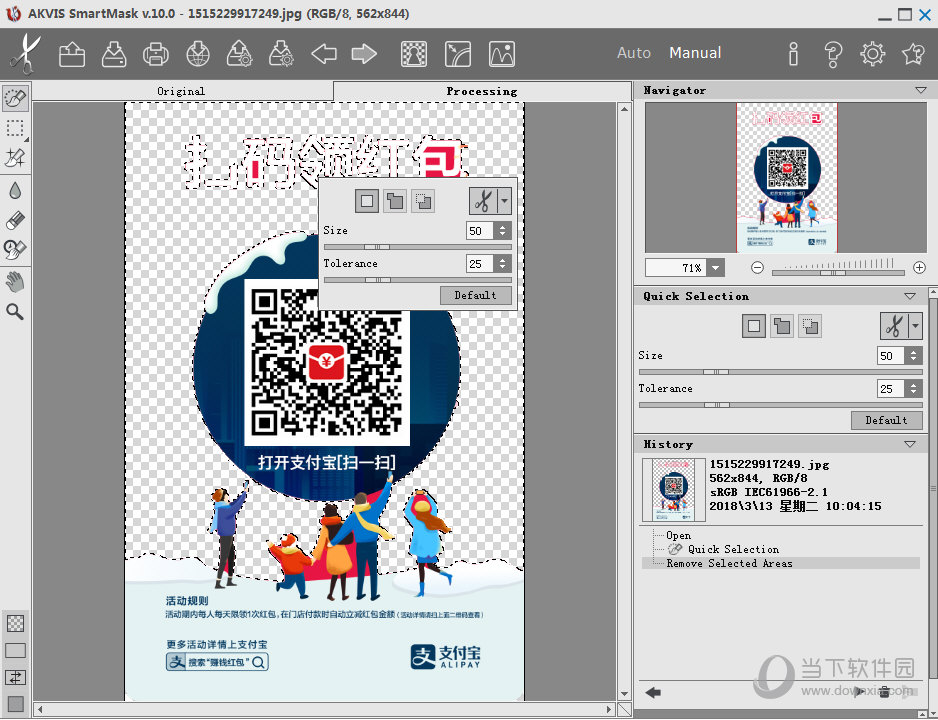
Task: Click Tolerance stepper arrows in floating popup
Action: click(503, 264)
